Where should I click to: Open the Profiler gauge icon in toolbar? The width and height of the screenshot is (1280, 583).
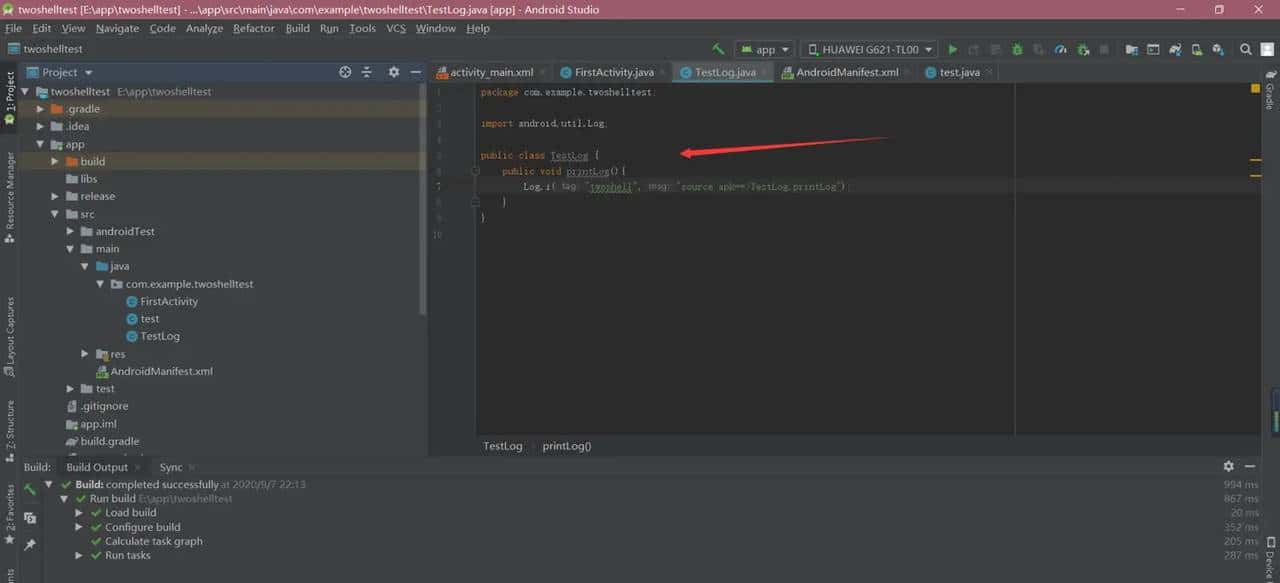(x=1061, y=49)
